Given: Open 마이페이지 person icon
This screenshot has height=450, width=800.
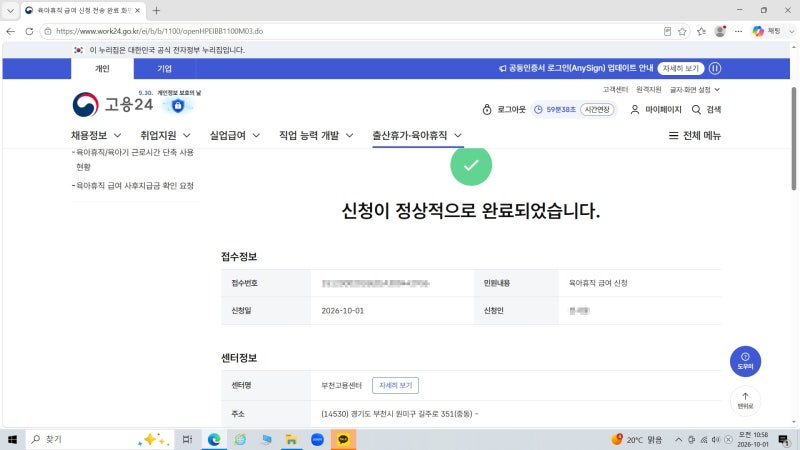Looking at the screenshot, I should click(x=635, y=110).
